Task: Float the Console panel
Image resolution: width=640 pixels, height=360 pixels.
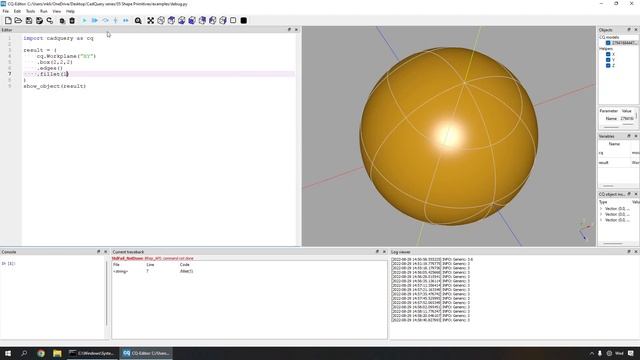Action: click(98, 252)
